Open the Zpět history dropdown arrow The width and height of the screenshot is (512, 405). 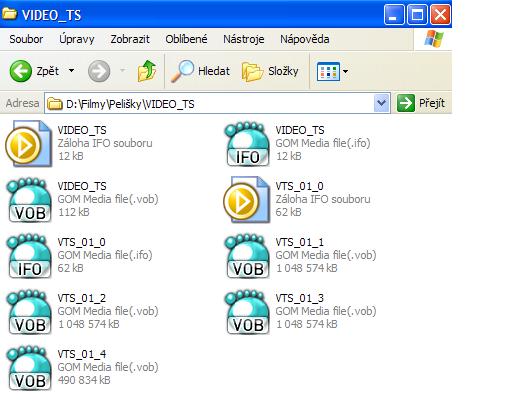point(71,71)
